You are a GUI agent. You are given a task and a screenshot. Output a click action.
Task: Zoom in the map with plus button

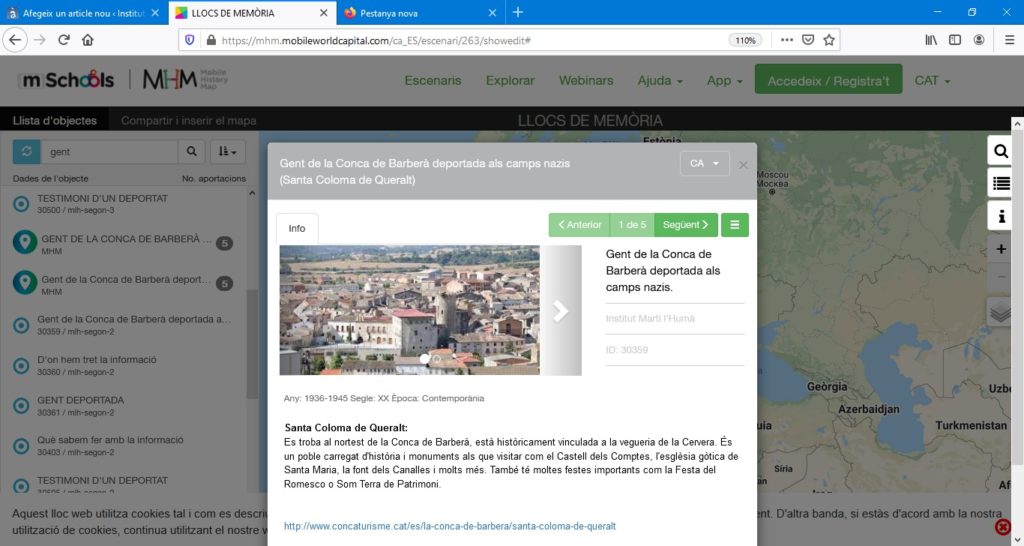(x=1001, y=249)
